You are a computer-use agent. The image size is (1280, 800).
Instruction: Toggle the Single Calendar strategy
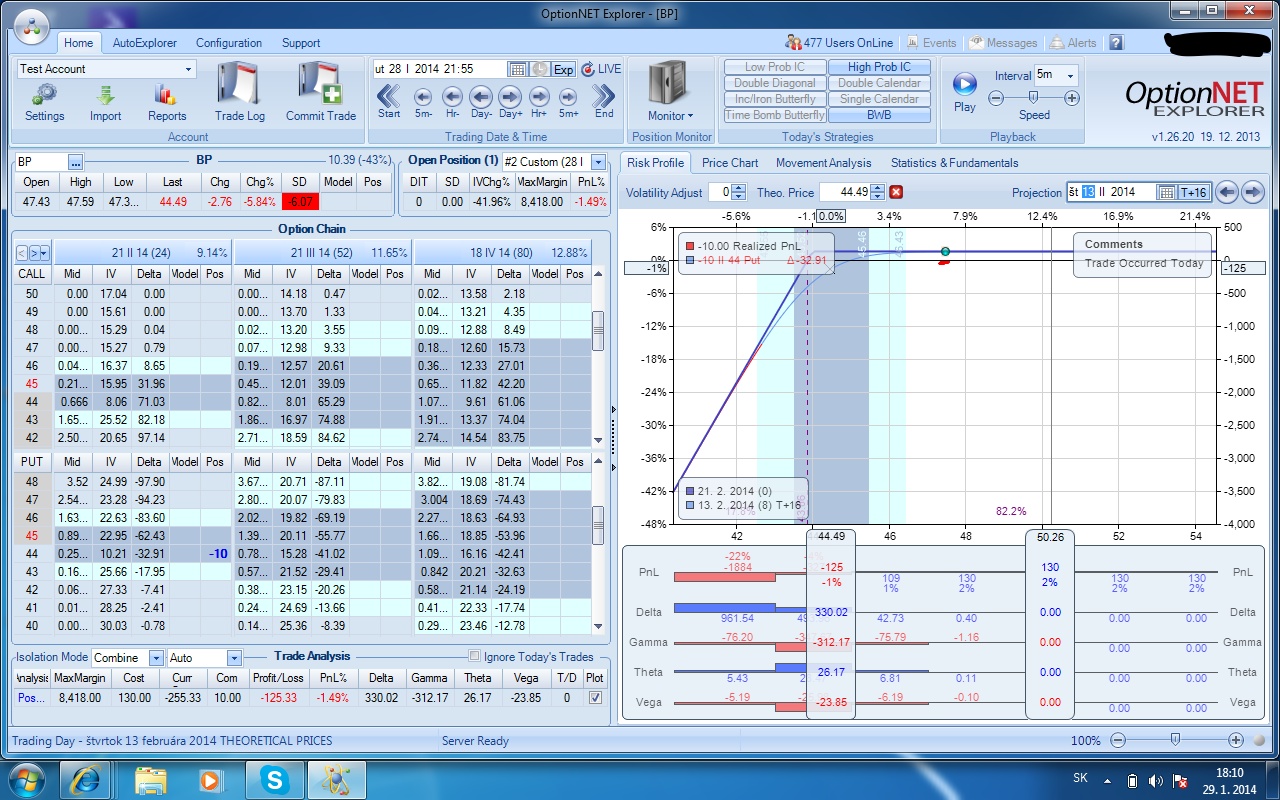(879, 99)
